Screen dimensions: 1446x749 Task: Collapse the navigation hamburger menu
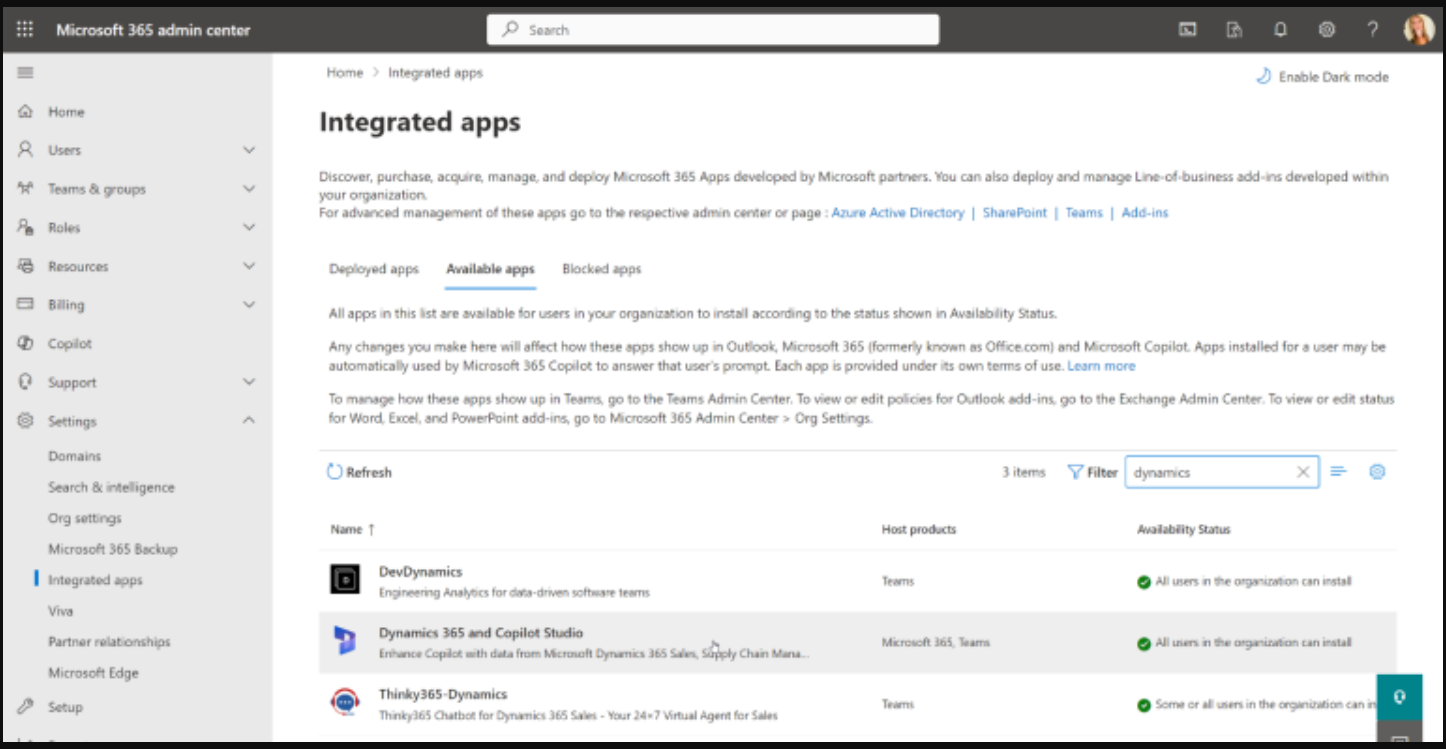tap(26, 72)
